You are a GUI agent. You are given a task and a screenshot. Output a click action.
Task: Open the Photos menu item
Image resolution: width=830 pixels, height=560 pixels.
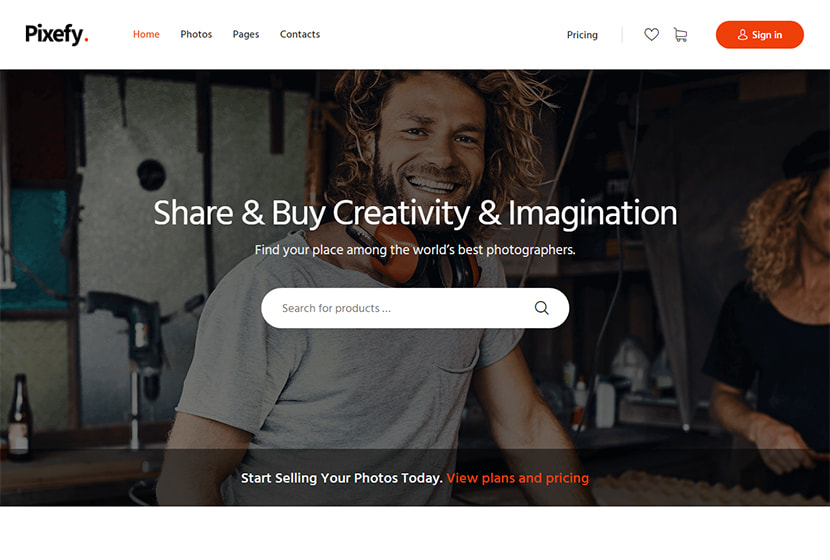click(x=196, y=34)
